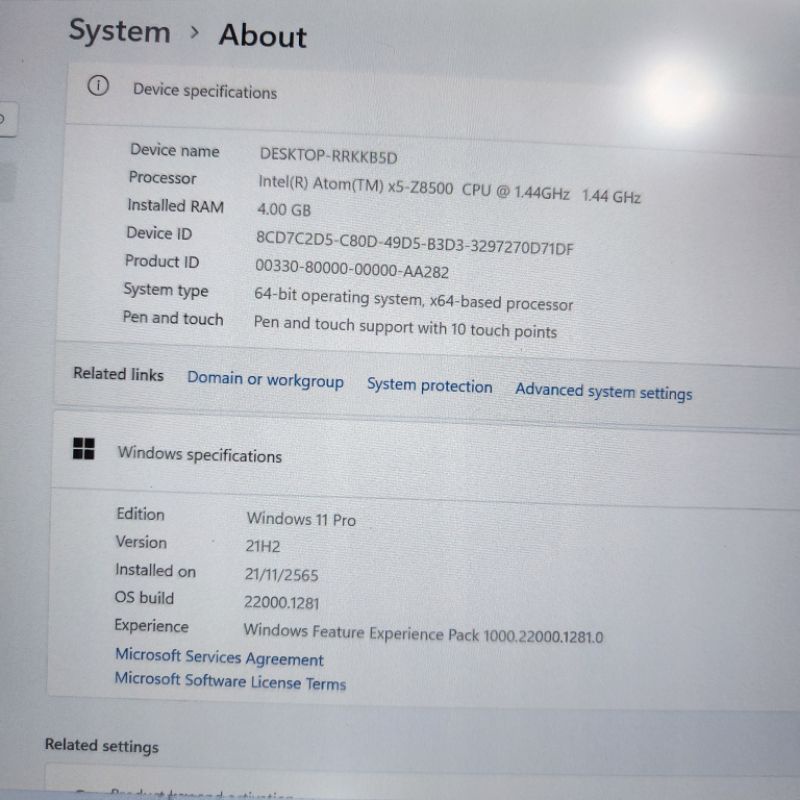
Task: Open the Domain or workgroup link
Action: pos(265,380)
